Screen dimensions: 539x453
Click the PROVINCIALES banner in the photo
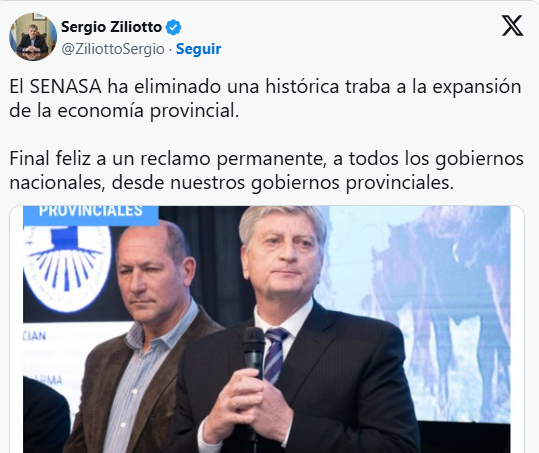[91, 214]
